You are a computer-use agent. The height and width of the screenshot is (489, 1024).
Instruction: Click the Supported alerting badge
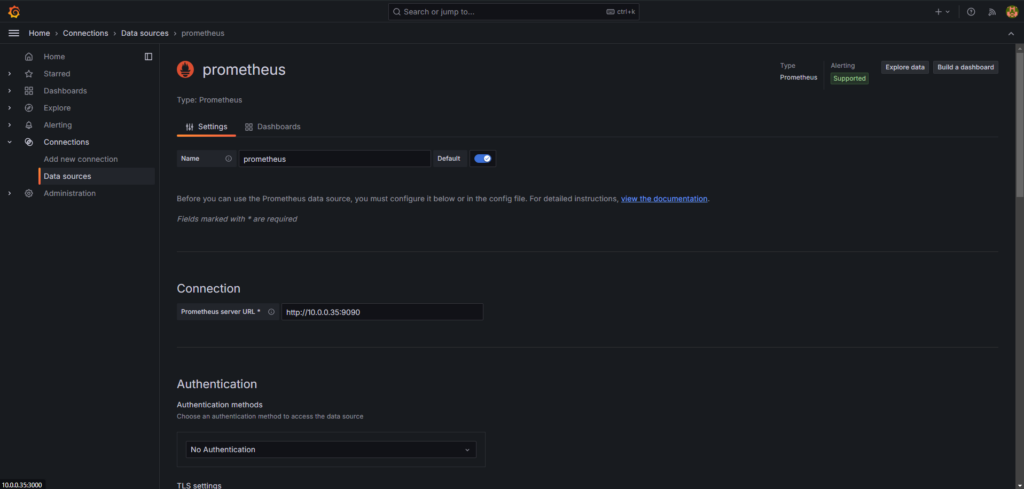pyautogui.click(x=849, y=78)
